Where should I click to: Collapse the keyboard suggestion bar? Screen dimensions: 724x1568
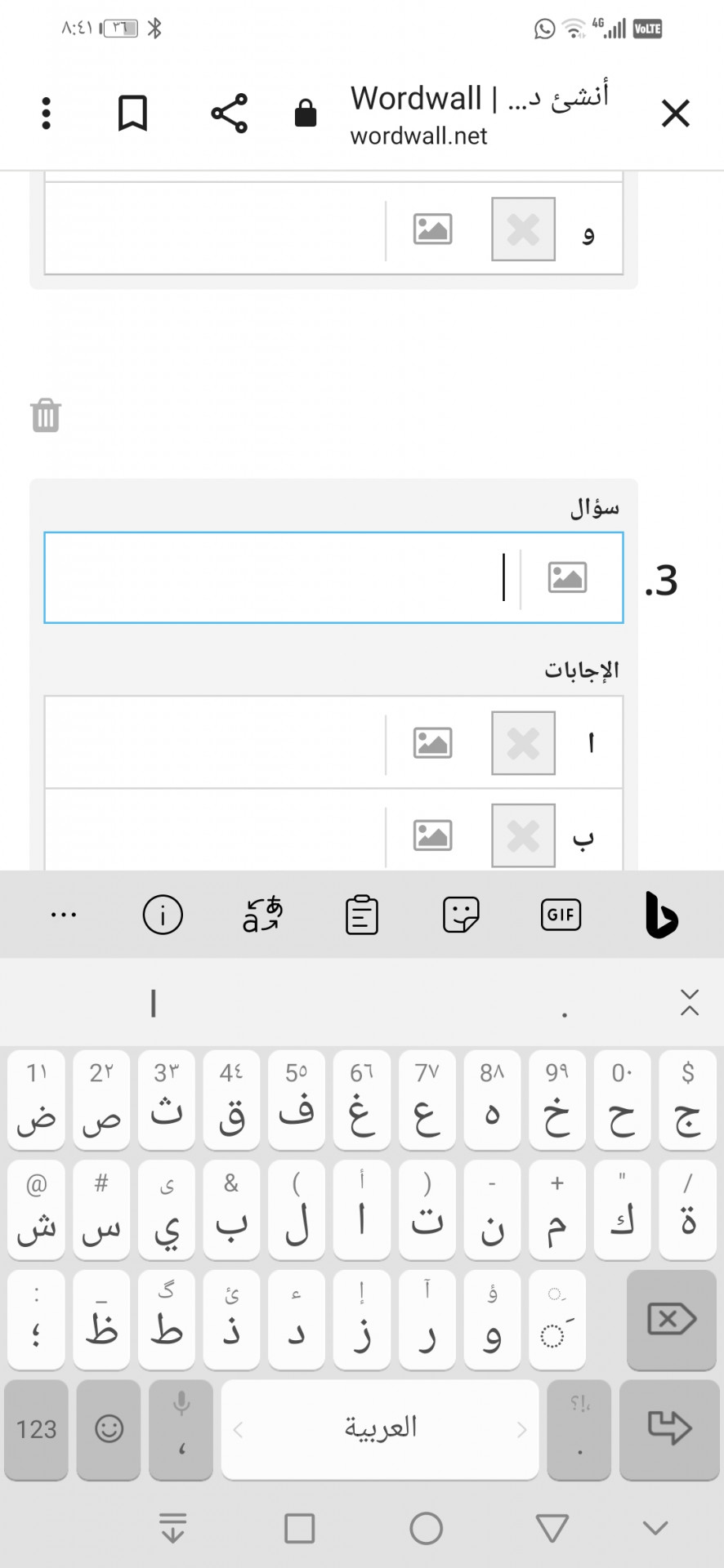pos(689,1002)
